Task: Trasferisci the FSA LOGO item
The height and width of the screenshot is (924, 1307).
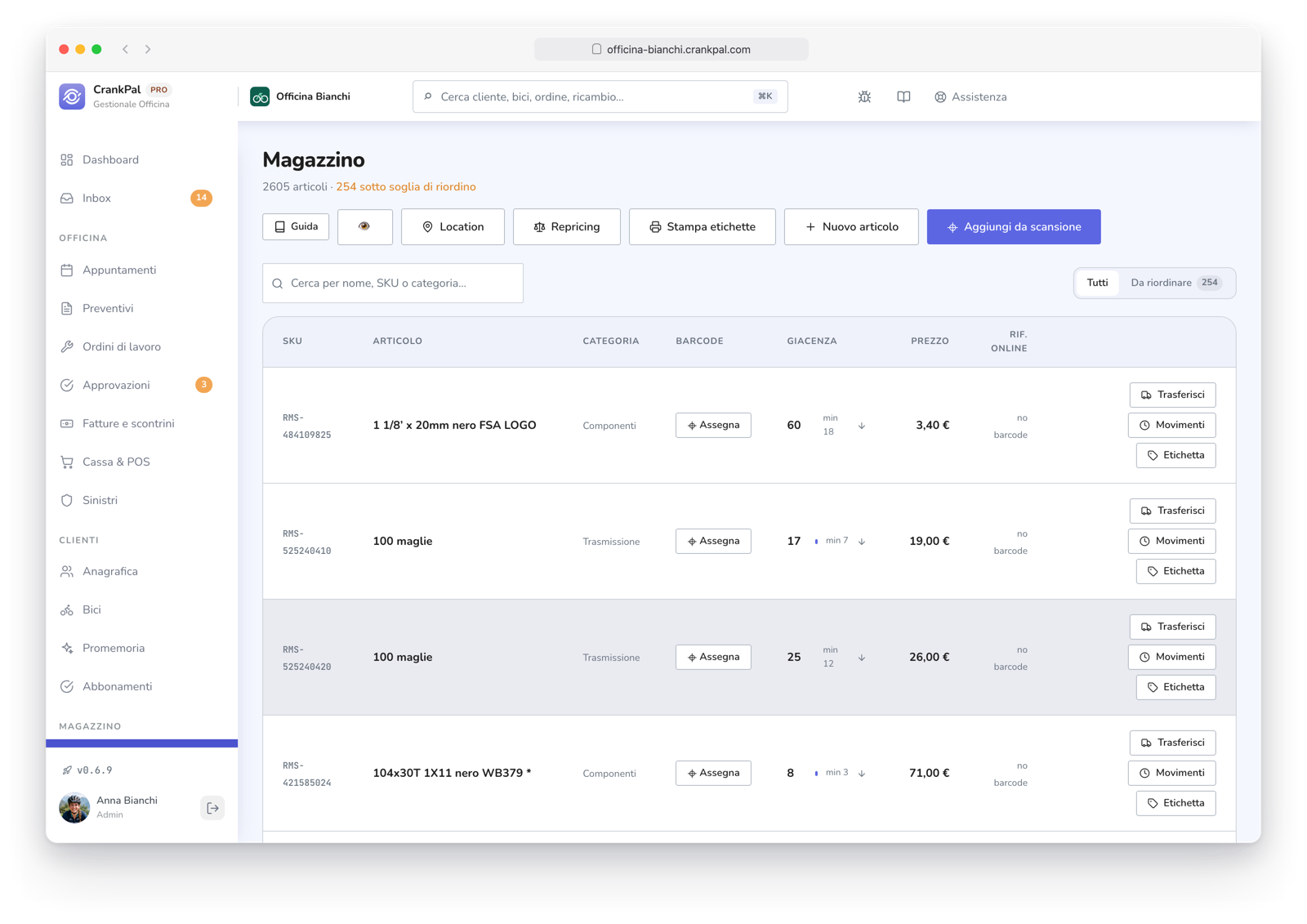Action: (1172, 395)
